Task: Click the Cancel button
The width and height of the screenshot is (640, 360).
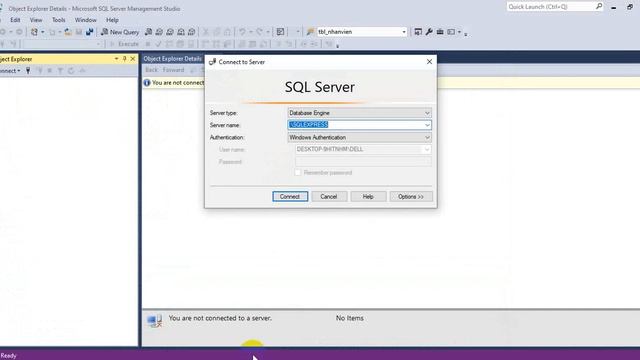Action: [x=329, y=197]
